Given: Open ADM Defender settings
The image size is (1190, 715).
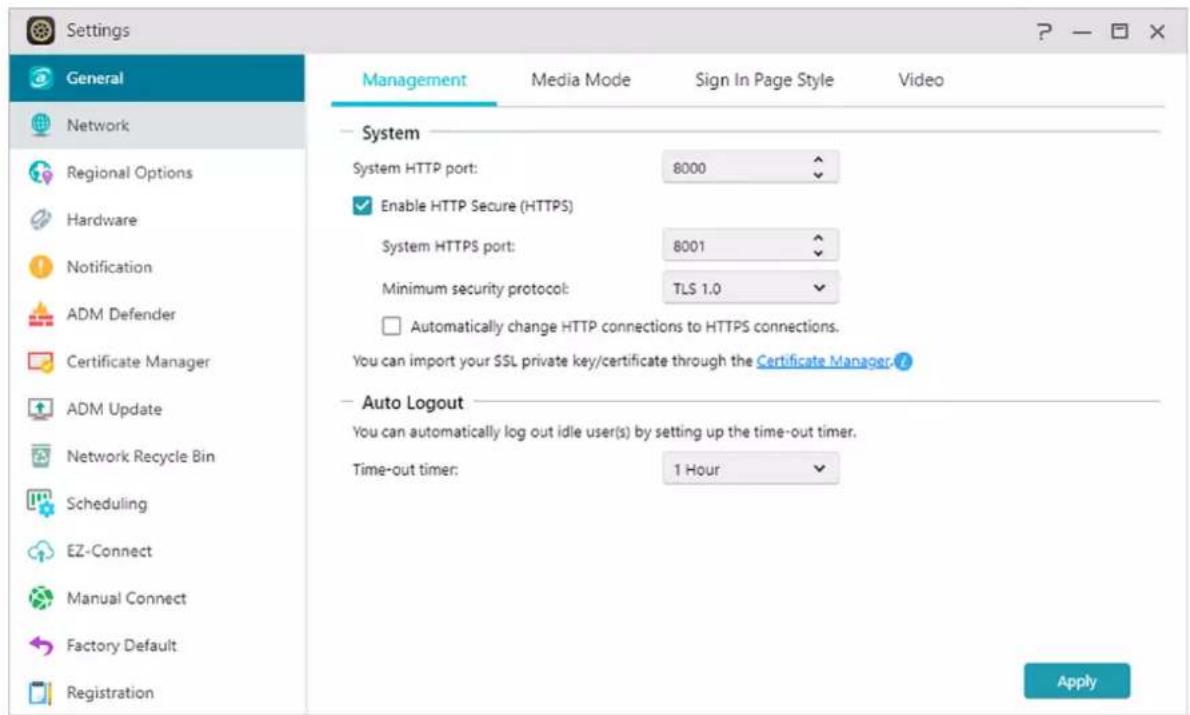Looking at the screenshot, I should [x=157, y=314].
